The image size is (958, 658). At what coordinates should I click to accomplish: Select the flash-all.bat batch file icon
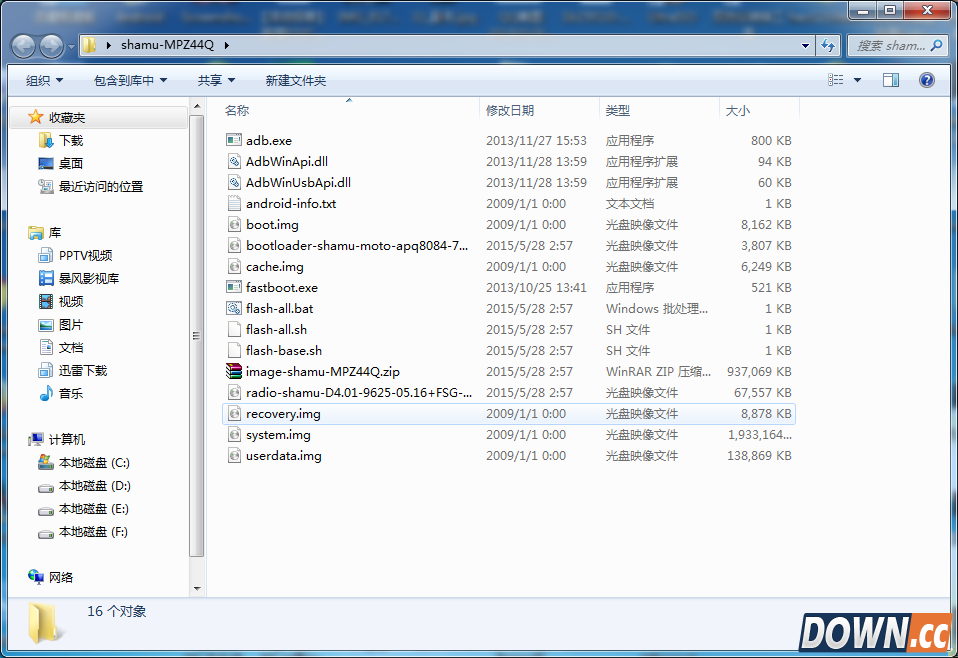pos(234,309)
